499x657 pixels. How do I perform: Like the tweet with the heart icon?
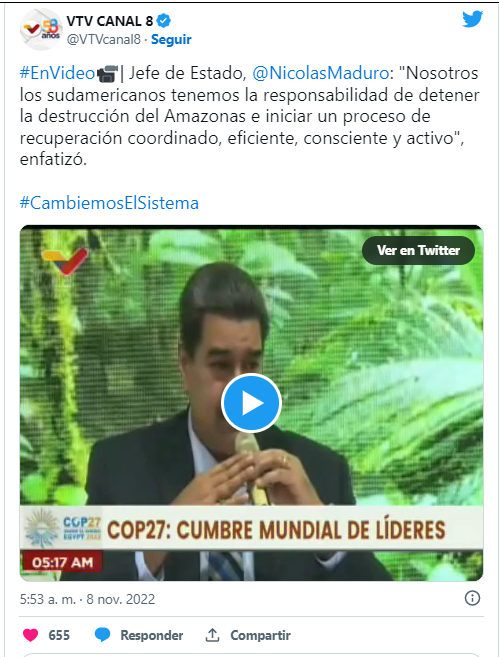click(x=30, y=635)
